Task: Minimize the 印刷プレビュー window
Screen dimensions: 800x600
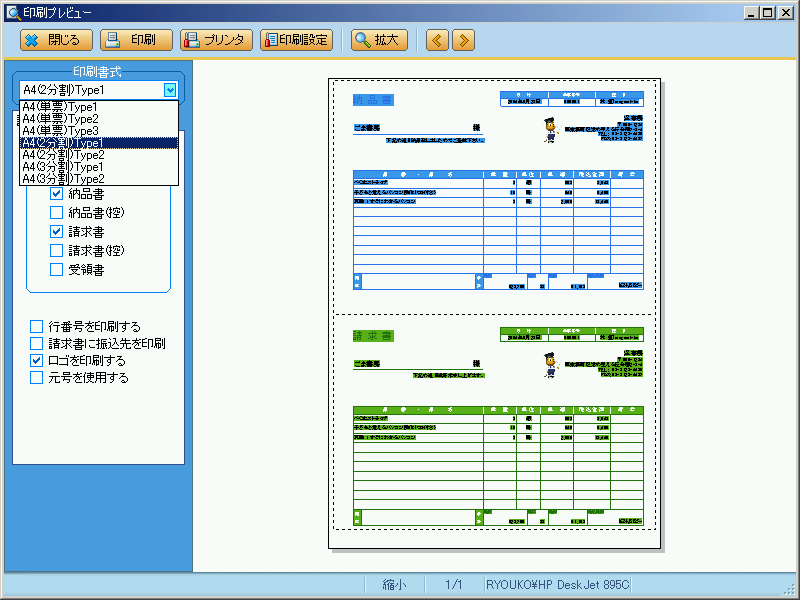Action: 750,13
